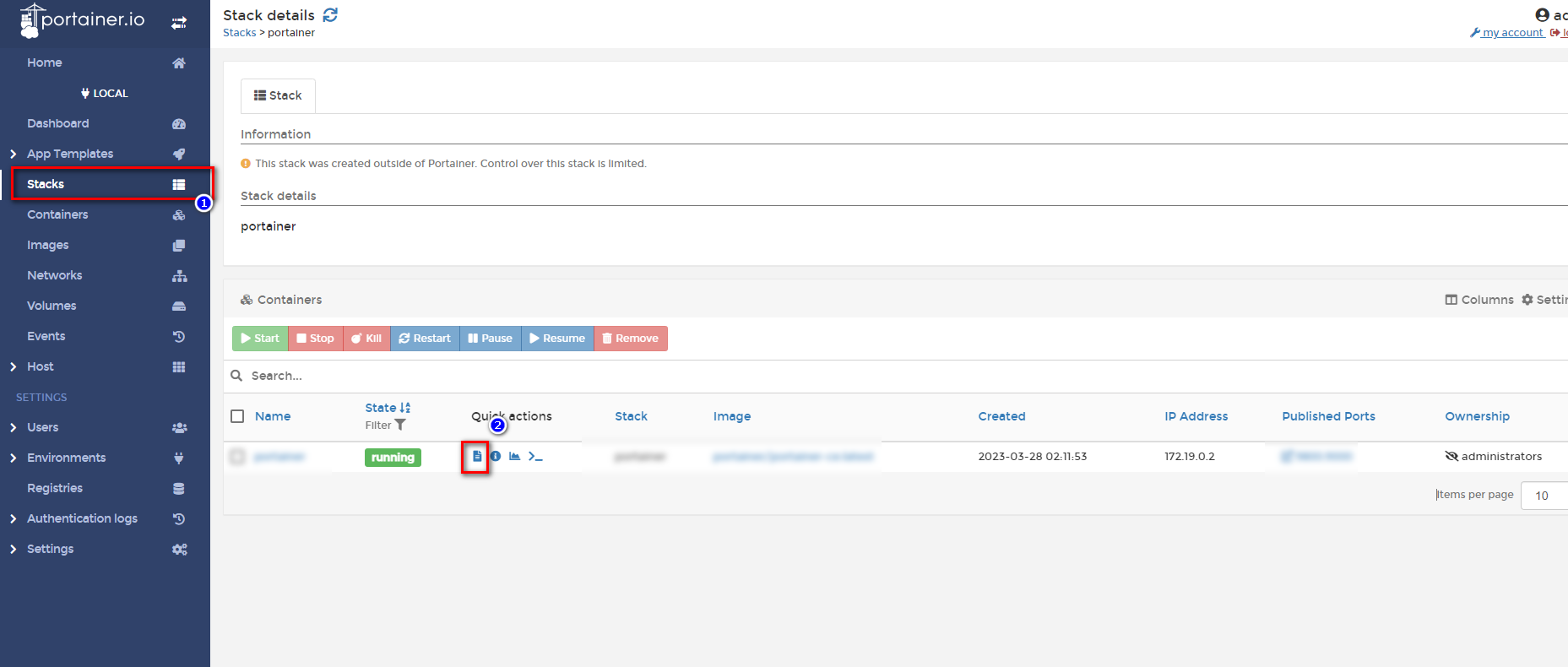The width and height of the screenshot is (1568, 667).
Task: Open container stats chart icon
Action: pos(514,456)
